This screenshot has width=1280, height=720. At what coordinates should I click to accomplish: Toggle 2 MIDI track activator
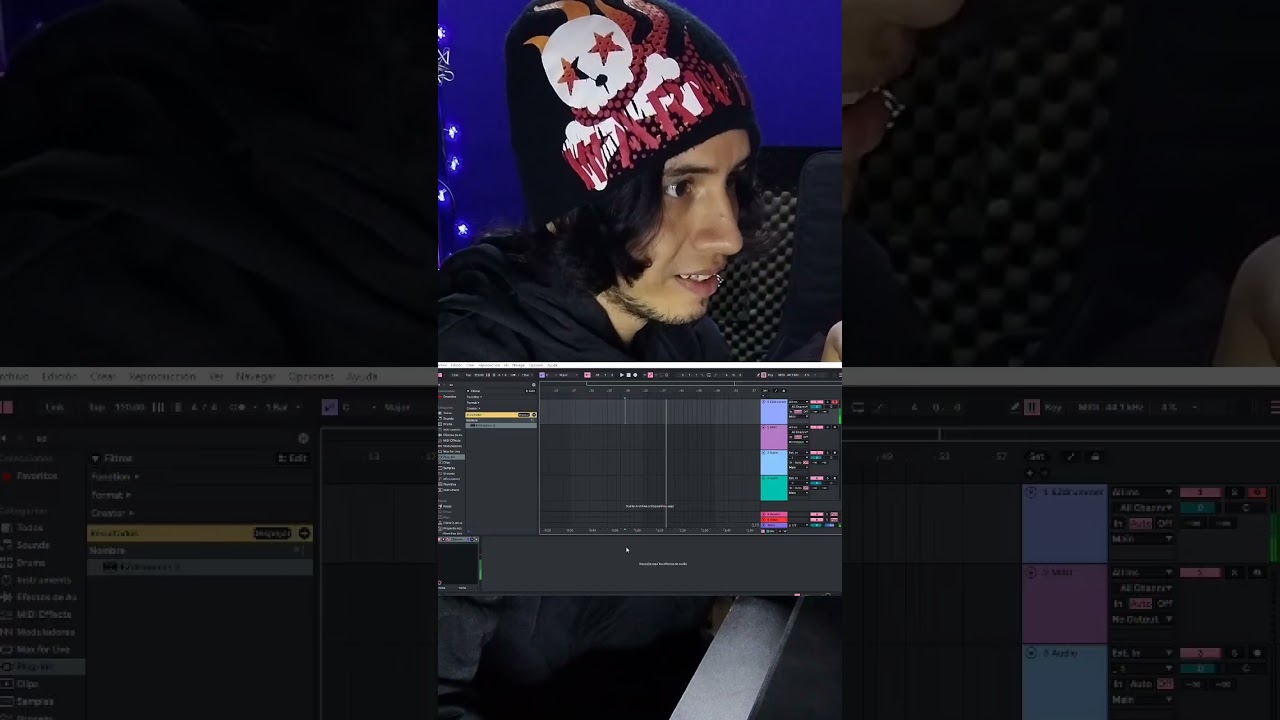(x=817, y=427)
